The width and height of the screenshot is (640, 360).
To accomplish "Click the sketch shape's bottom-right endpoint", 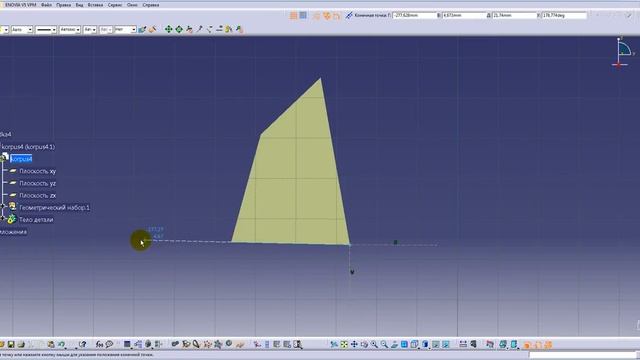I will click(x=349, y=244).
